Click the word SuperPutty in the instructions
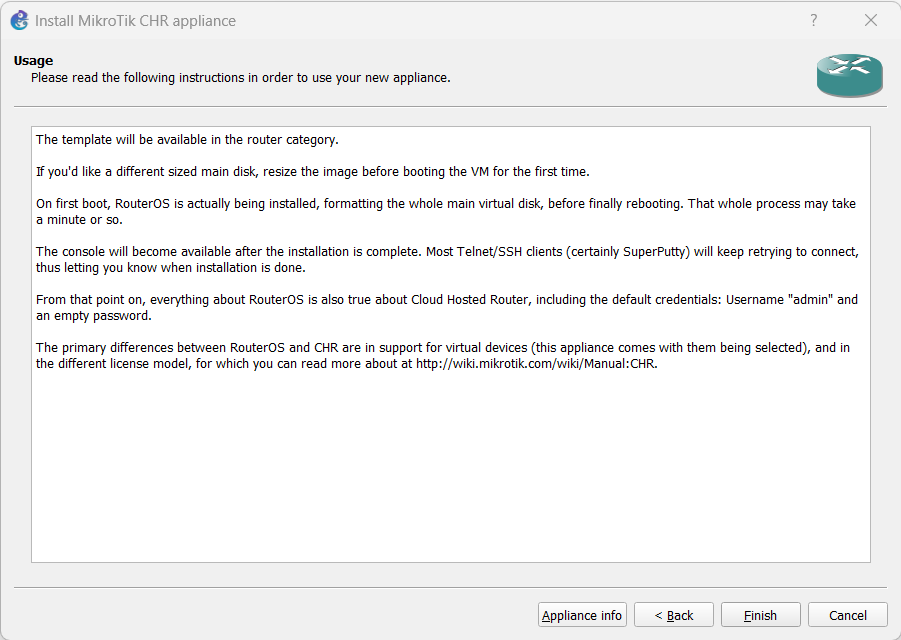Viewport: 901px width, 640px height. (x=656, y=252)
